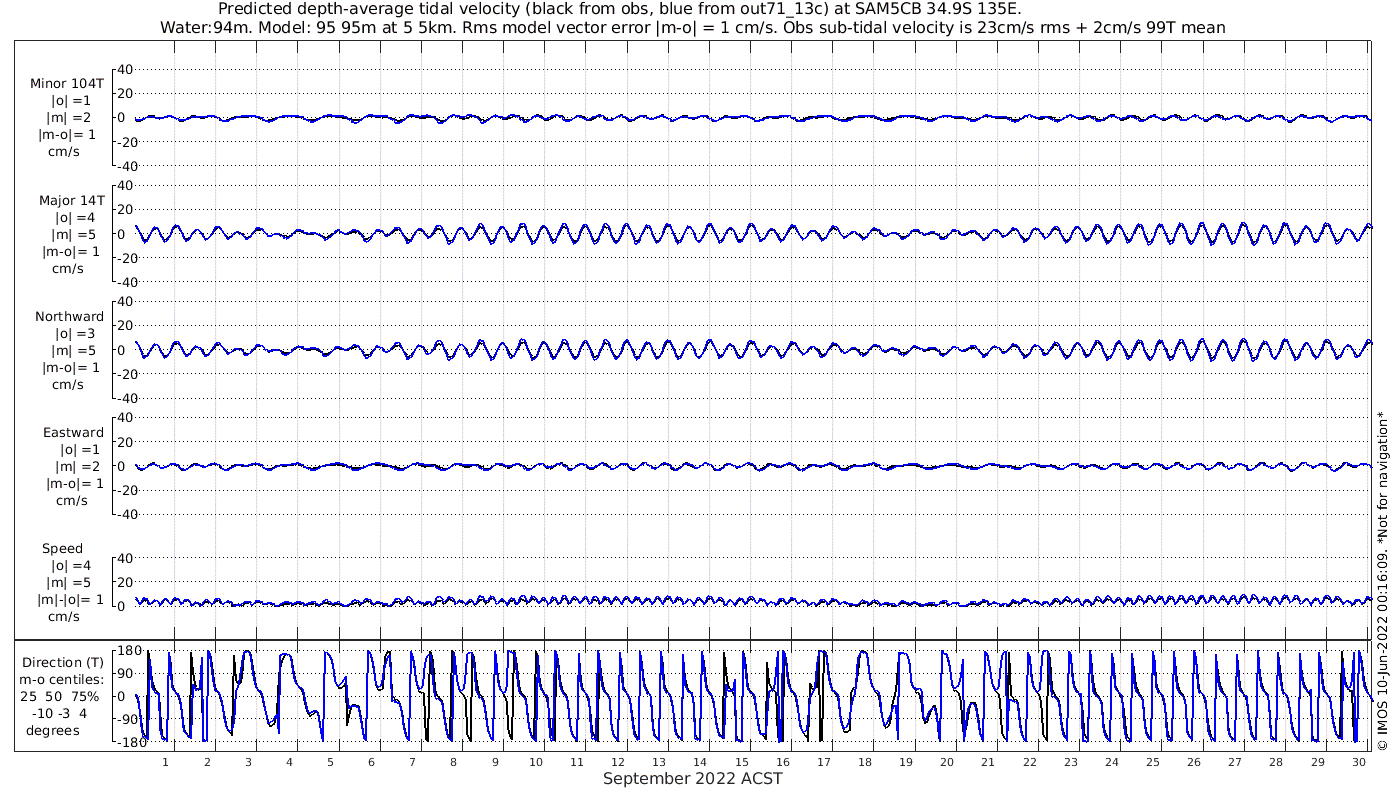Select the "m-o centiles:" text
This screenshot has width=1400, height=800.
tap(62, 680)
